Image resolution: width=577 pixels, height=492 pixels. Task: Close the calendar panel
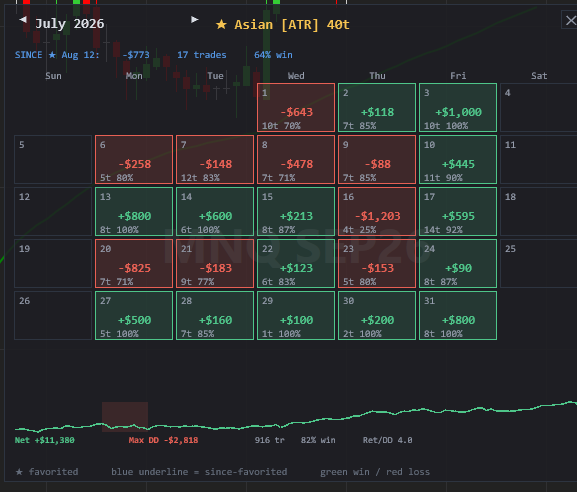click(x=570, y=20)
